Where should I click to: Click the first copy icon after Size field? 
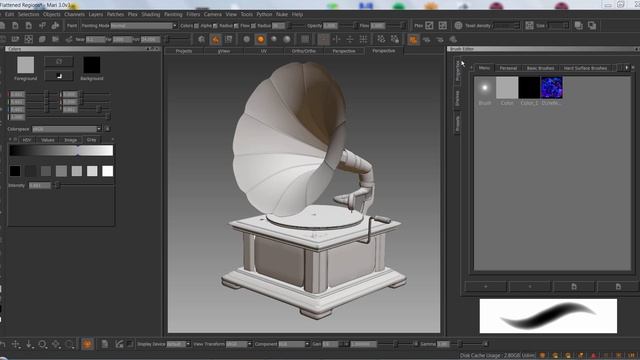click(x=578, y=26)
